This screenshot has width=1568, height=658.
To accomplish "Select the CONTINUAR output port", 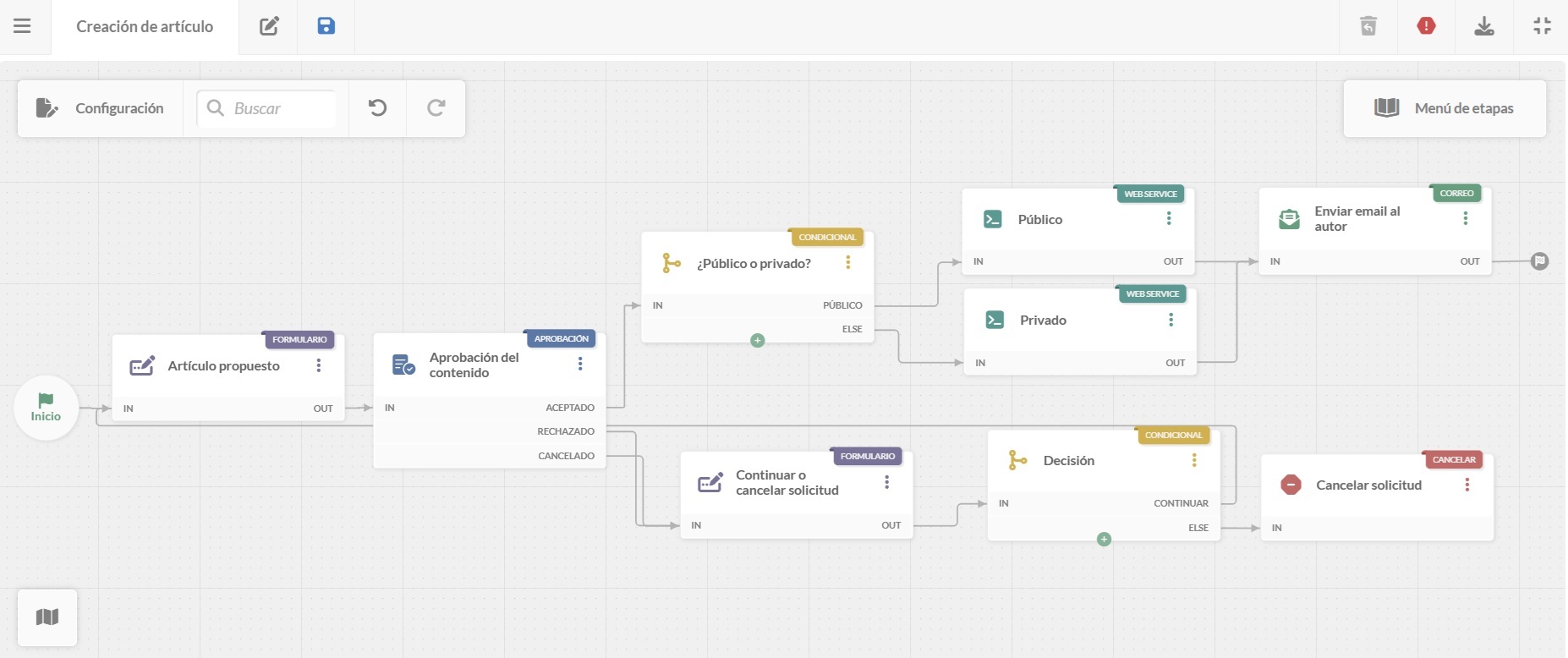I will (x=1181, y=503).
